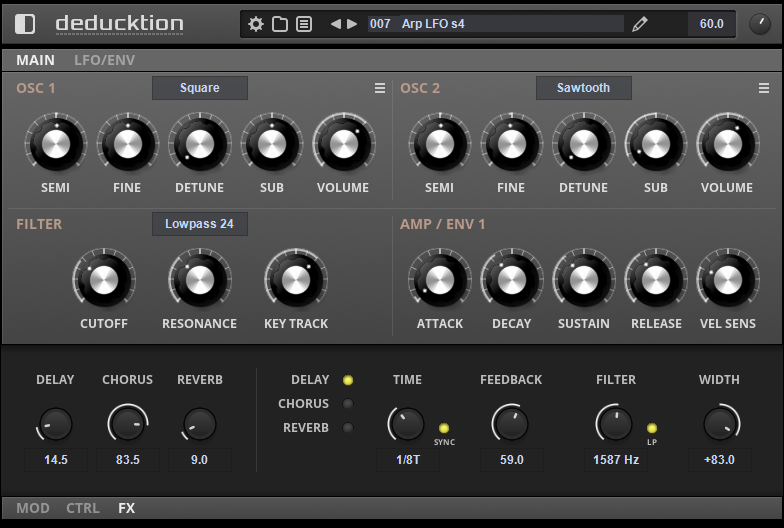Click the OSC 1 SUB knob
This screenshot has height=528, width=784.
point(272,144)
